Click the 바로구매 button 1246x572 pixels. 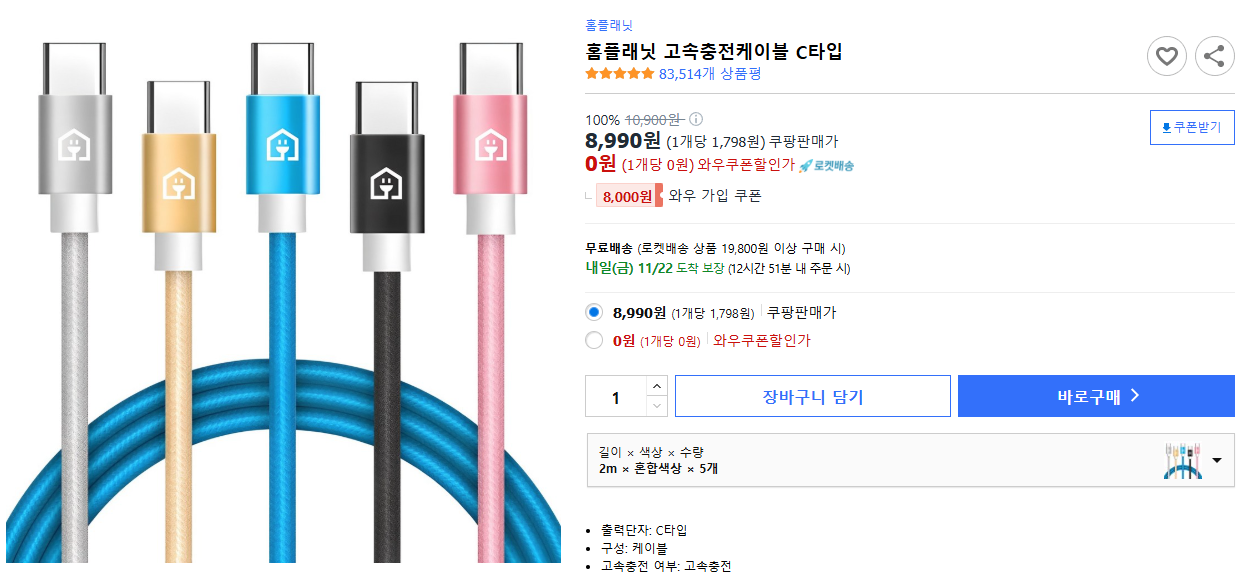pos(1097,396)
